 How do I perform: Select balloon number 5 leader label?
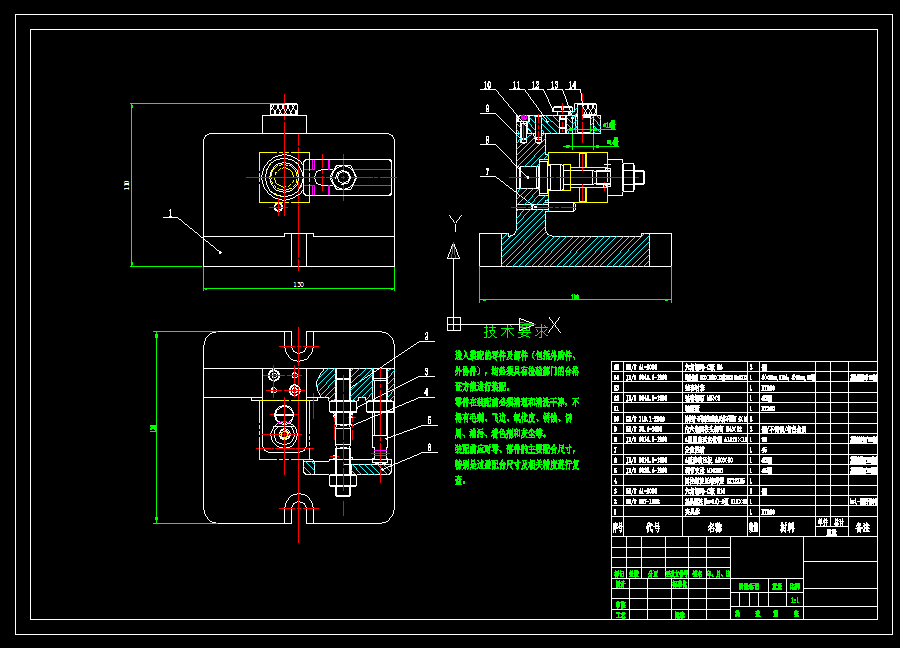(x=429, y=420)
